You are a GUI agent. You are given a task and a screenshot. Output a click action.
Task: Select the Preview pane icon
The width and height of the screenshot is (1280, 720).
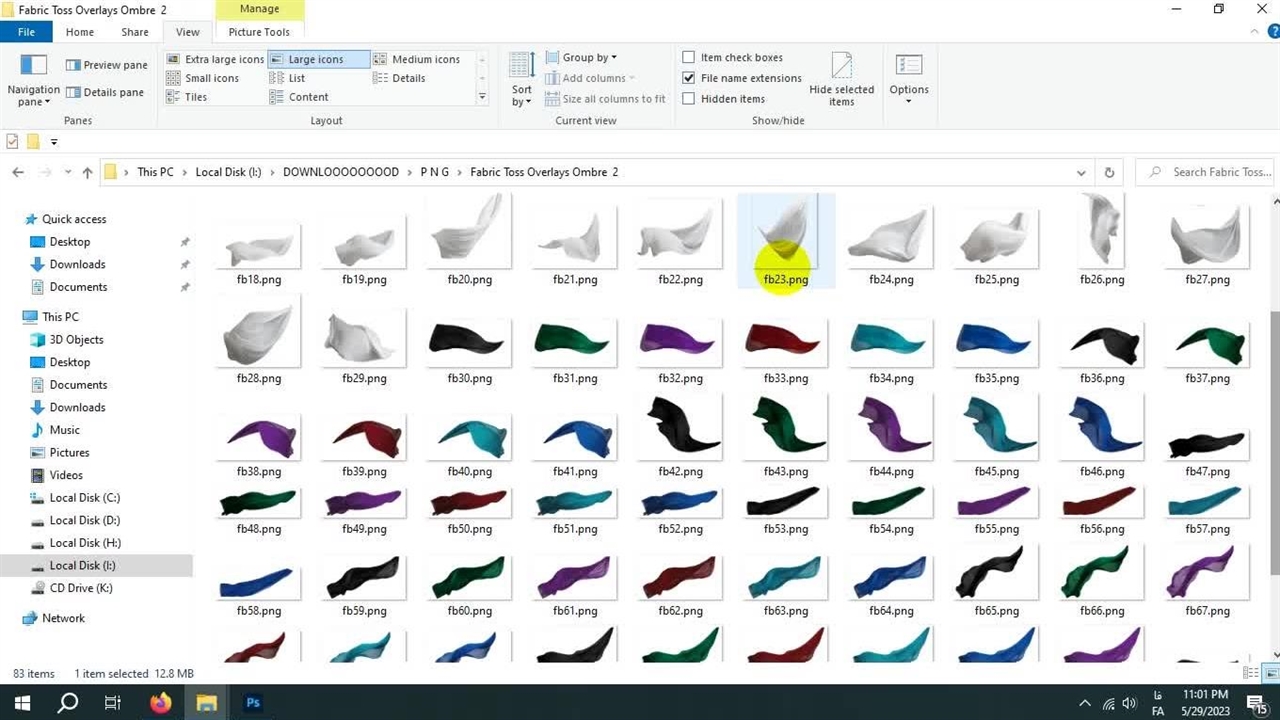coord(73,65)
